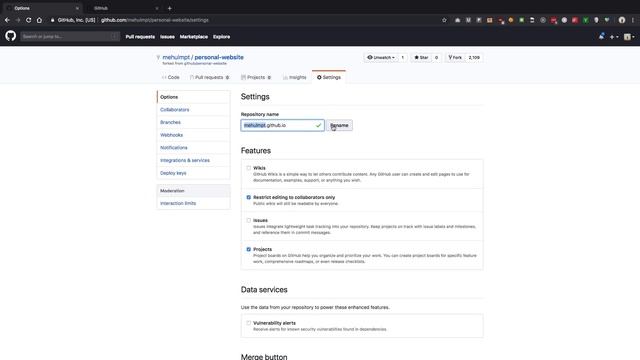Select Options in settings sidebar
This screenshot has width=640, height=360.
tap(193, 97)
